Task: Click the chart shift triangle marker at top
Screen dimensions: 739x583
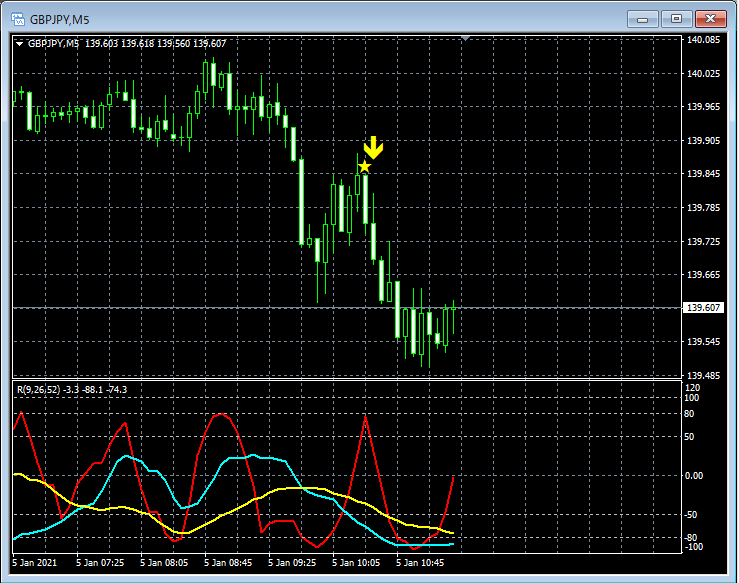Action: pos(466,38)
